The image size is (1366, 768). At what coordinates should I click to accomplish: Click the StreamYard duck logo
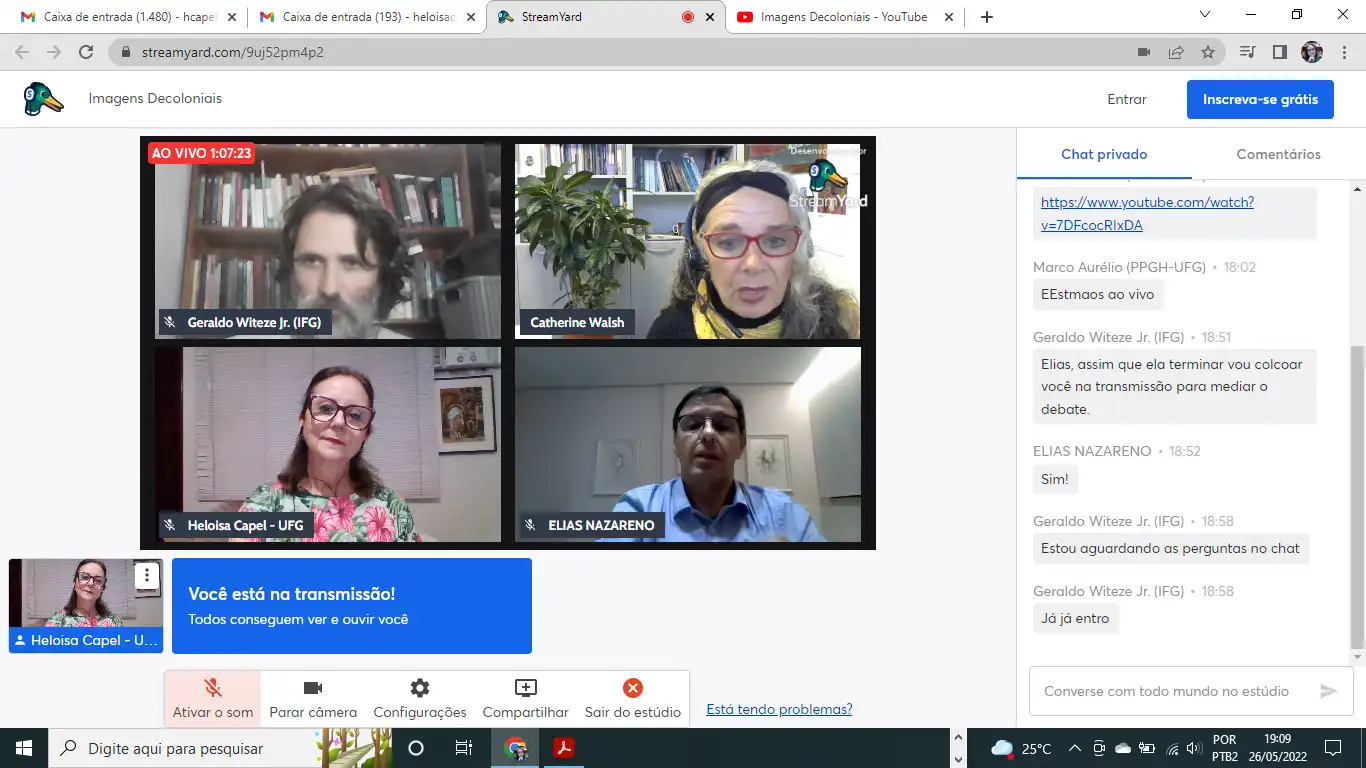coord(43,99)
